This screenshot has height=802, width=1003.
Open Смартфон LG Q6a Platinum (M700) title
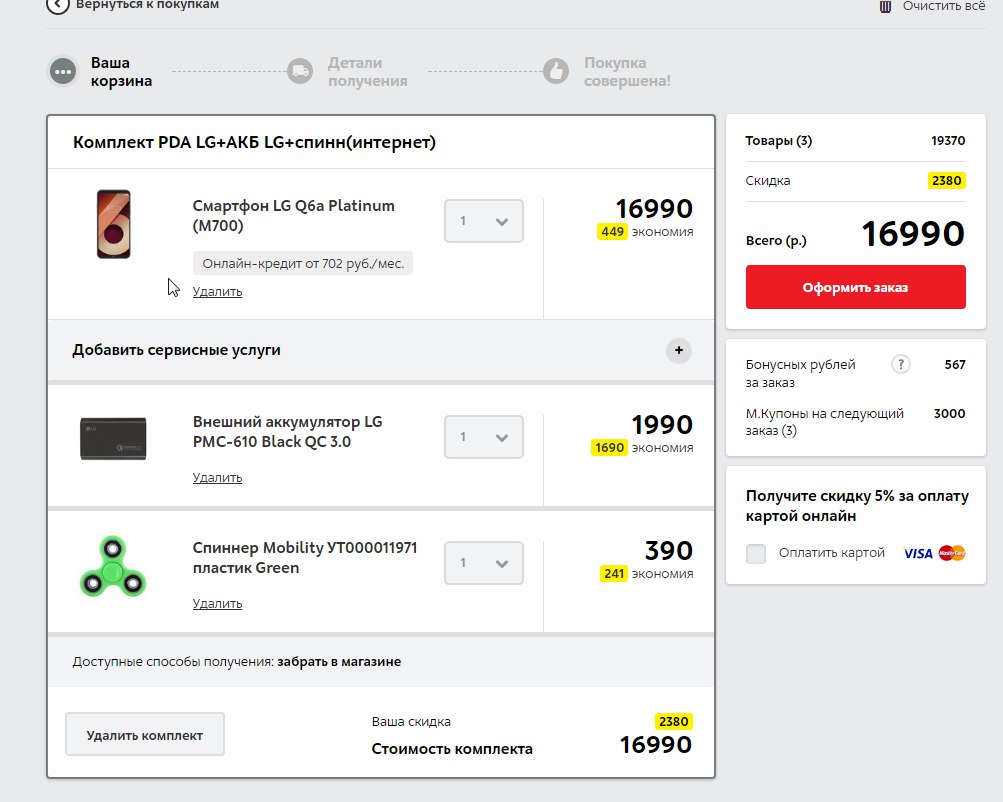[294, 216]
